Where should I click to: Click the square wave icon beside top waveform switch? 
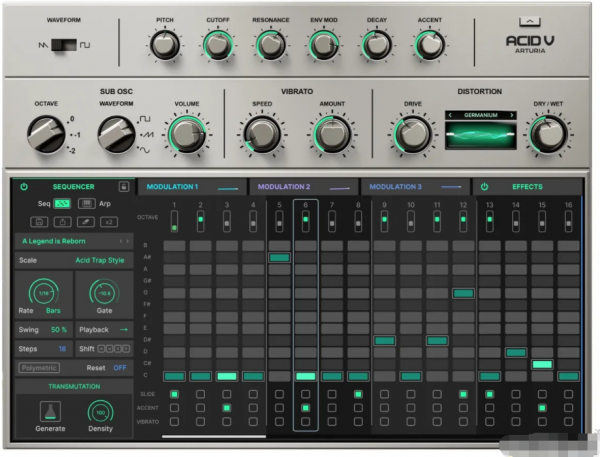tap(85, 45)
